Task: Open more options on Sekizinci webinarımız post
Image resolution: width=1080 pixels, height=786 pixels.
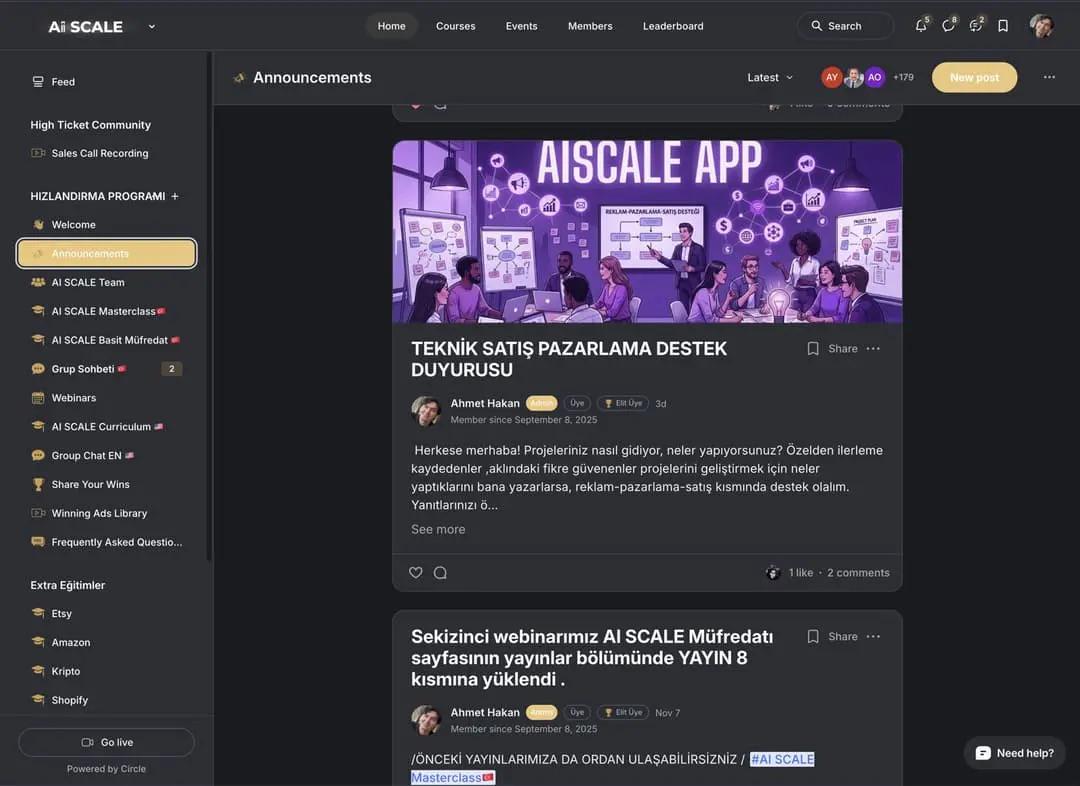Action: (x=873, y=637)
